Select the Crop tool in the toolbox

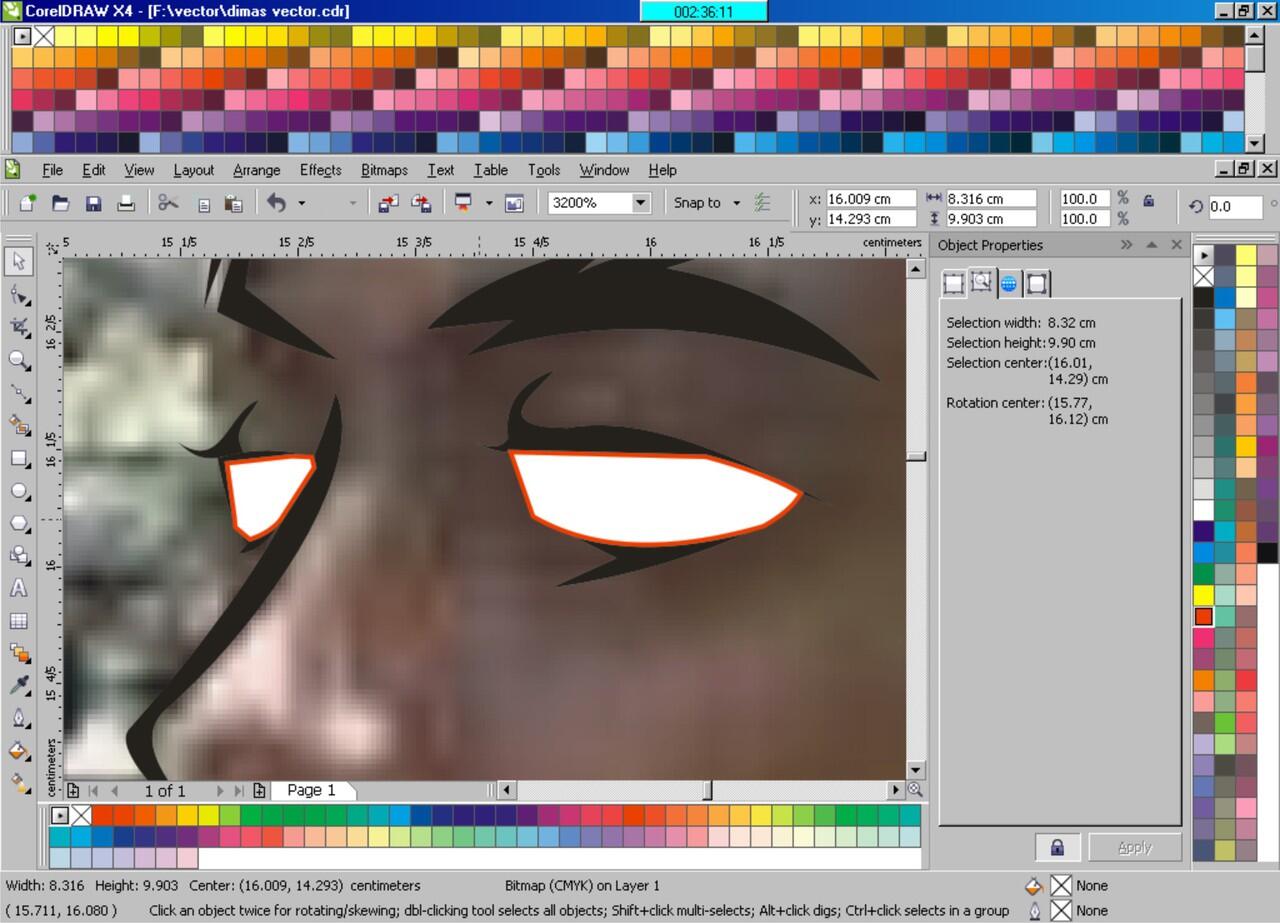pyautogui.click(x=19, y=327)
